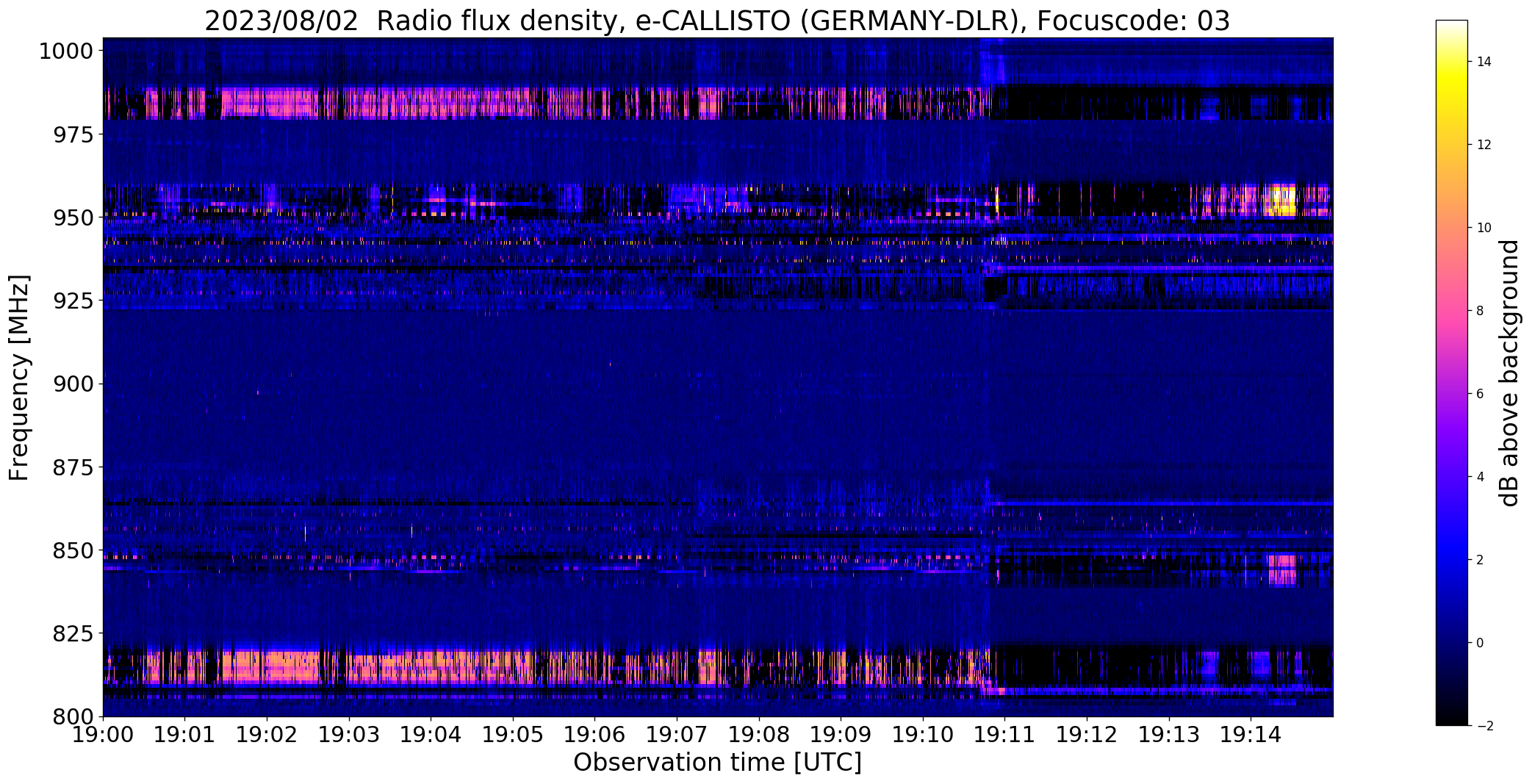The image size is (1532, 784).
Task: Click the 19:08 time tick label
Action: pos(759,734)
